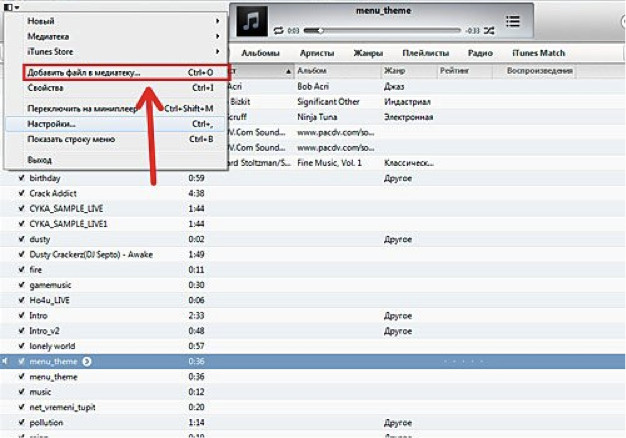Click the music note album artwork

[x=250, y=20]
